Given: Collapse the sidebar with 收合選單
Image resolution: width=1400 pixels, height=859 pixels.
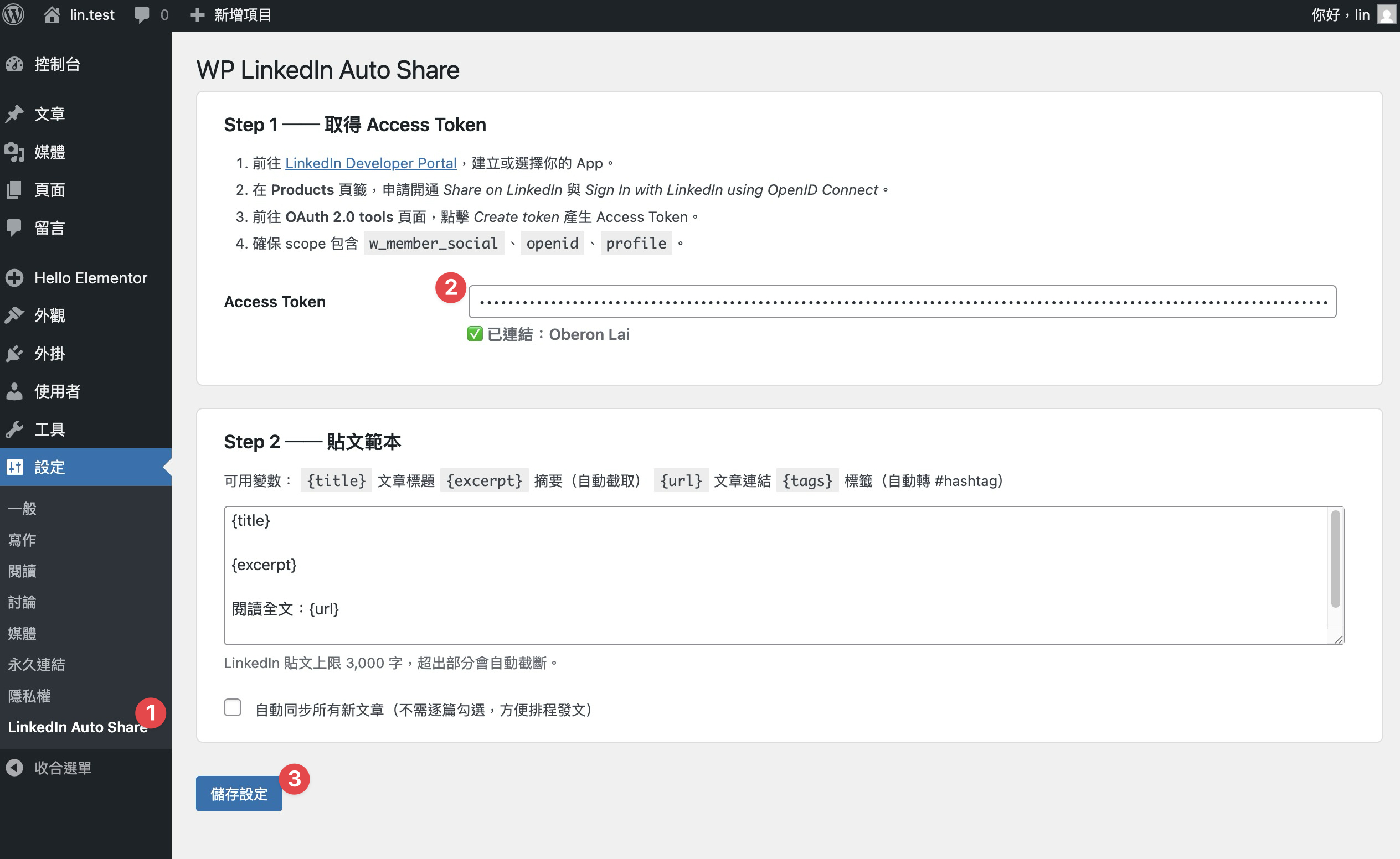Looking at the screenshot, I should [63, 767].
